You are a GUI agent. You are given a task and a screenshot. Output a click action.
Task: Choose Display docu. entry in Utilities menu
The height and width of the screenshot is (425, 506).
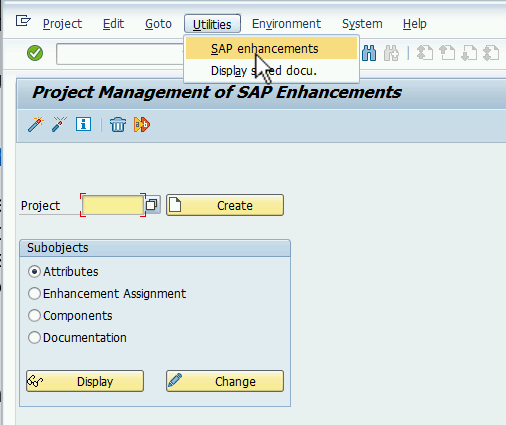[x=271, y=70]
